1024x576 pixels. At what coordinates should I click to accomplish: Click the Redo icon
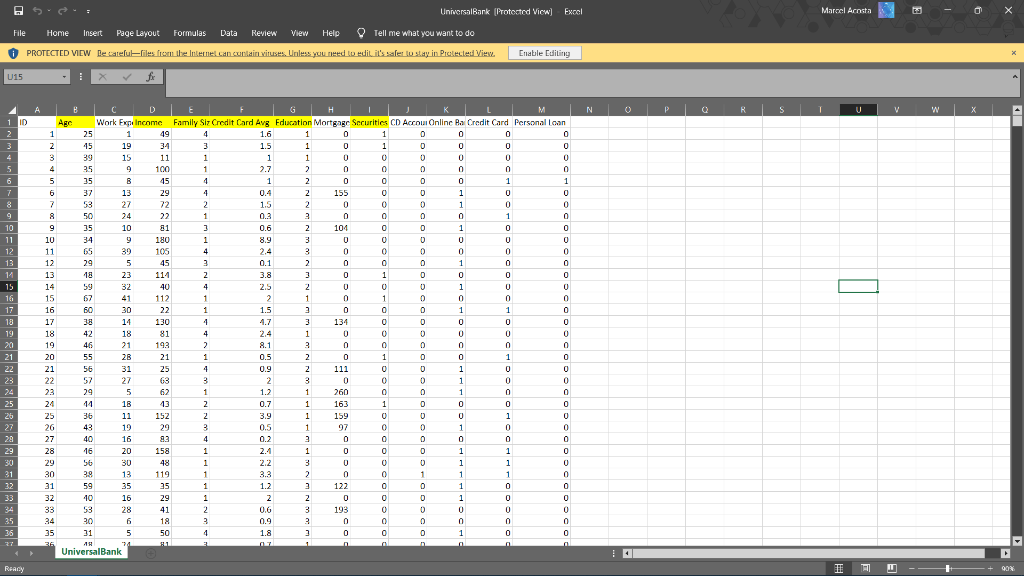coord(62,10)
